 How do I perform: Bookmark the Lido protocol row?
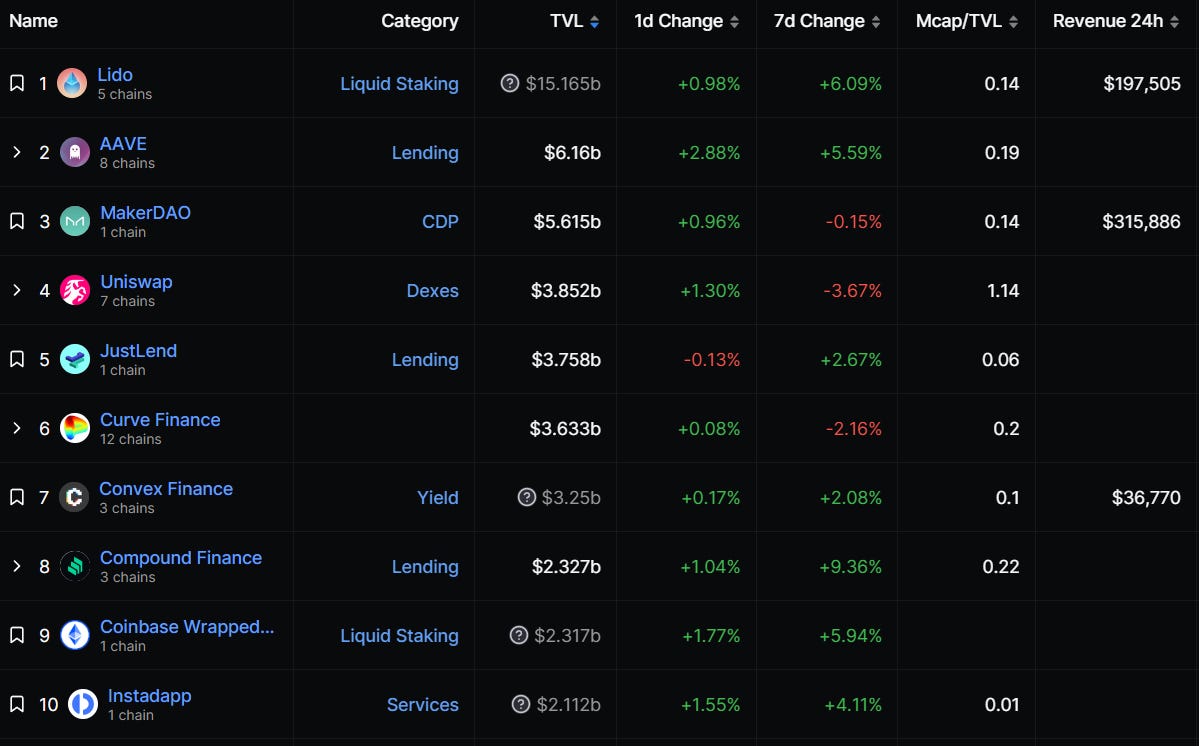click(17, 83)
